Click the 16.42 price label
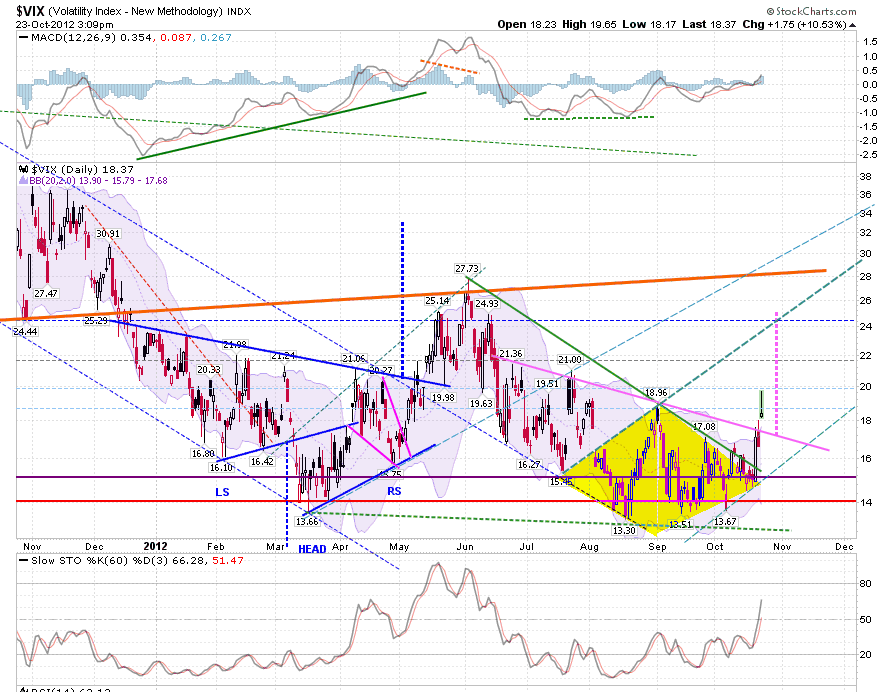885x692 pixels. 262,462
